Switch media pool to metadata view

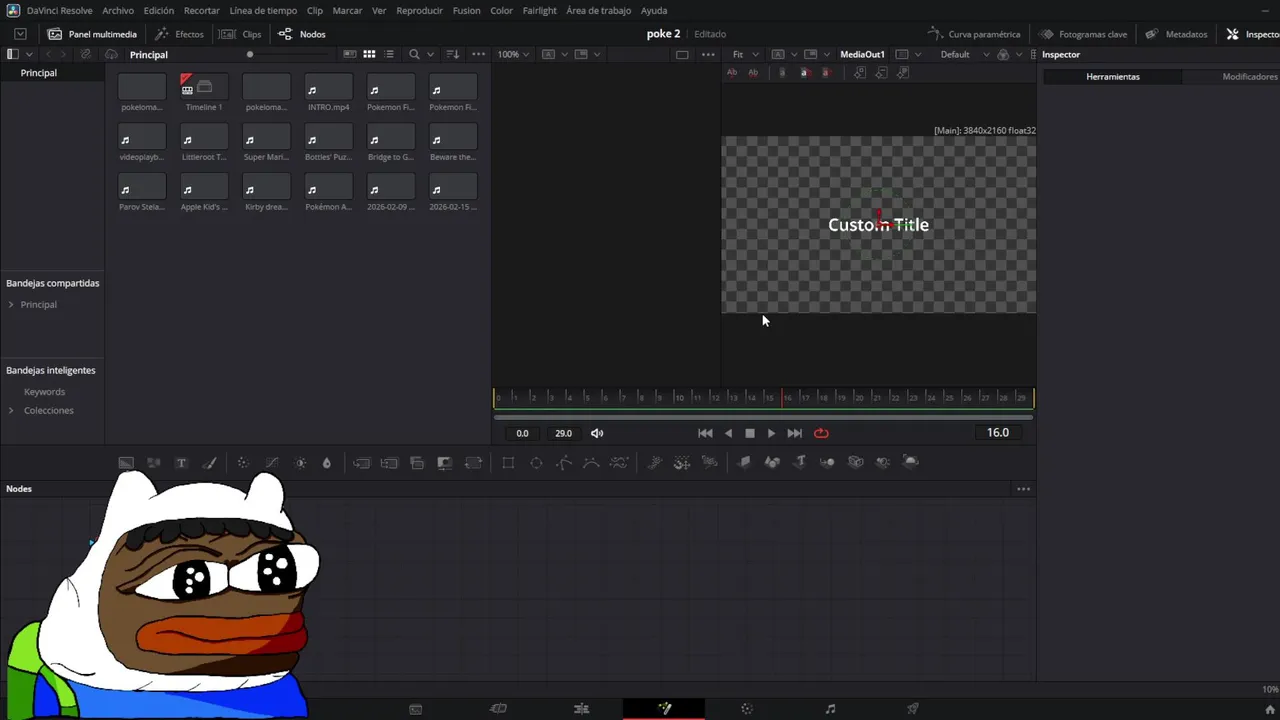click(x=349, y=54)
